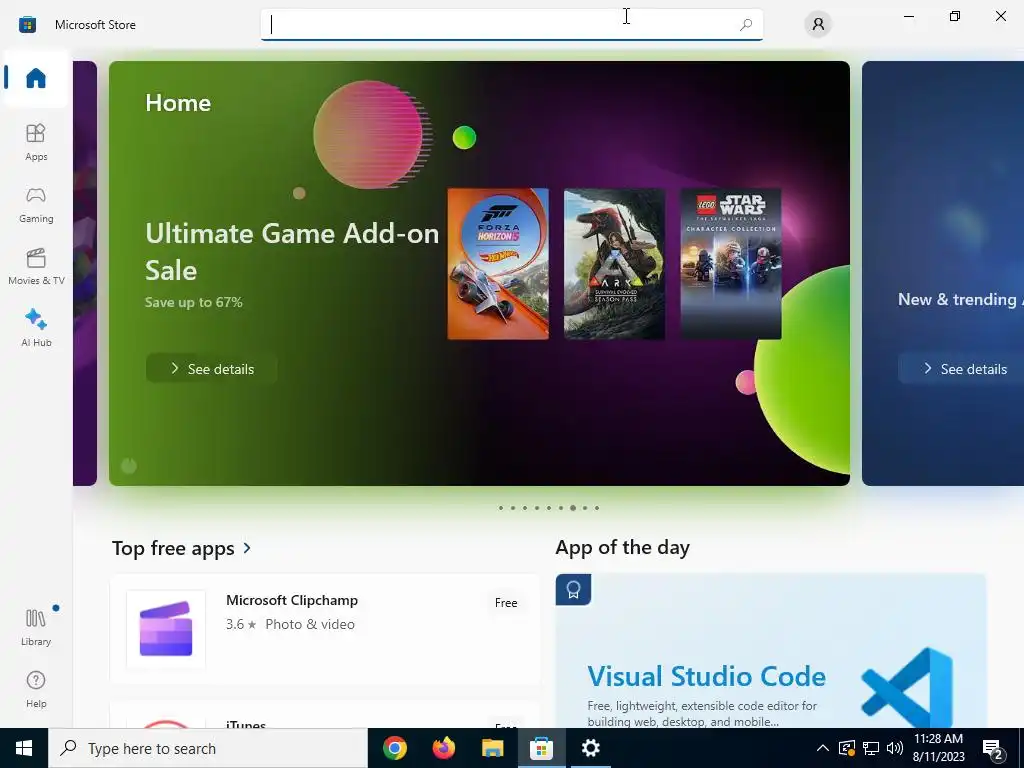Open the volume control in tray
Image resolution: width=1024 pixels, height=768 pixels.
pos(895,748)
